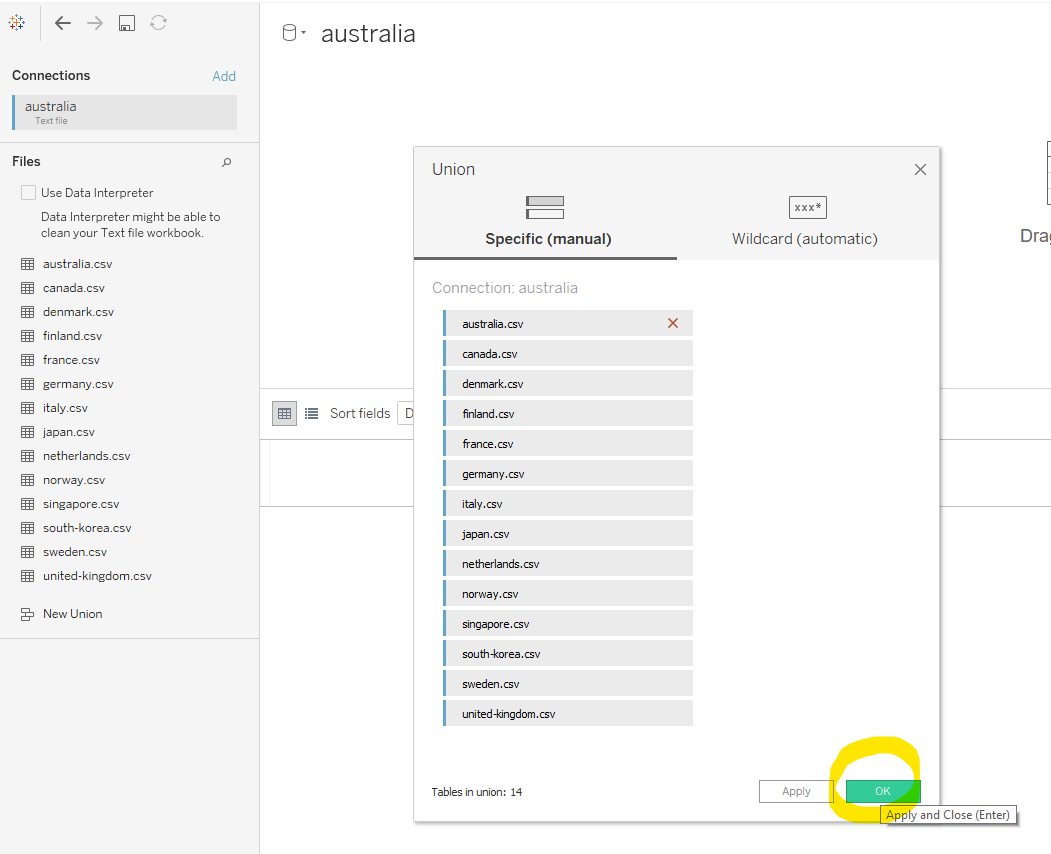
Task: Click the Save icon in the toolbar
Action: (126, 22)
